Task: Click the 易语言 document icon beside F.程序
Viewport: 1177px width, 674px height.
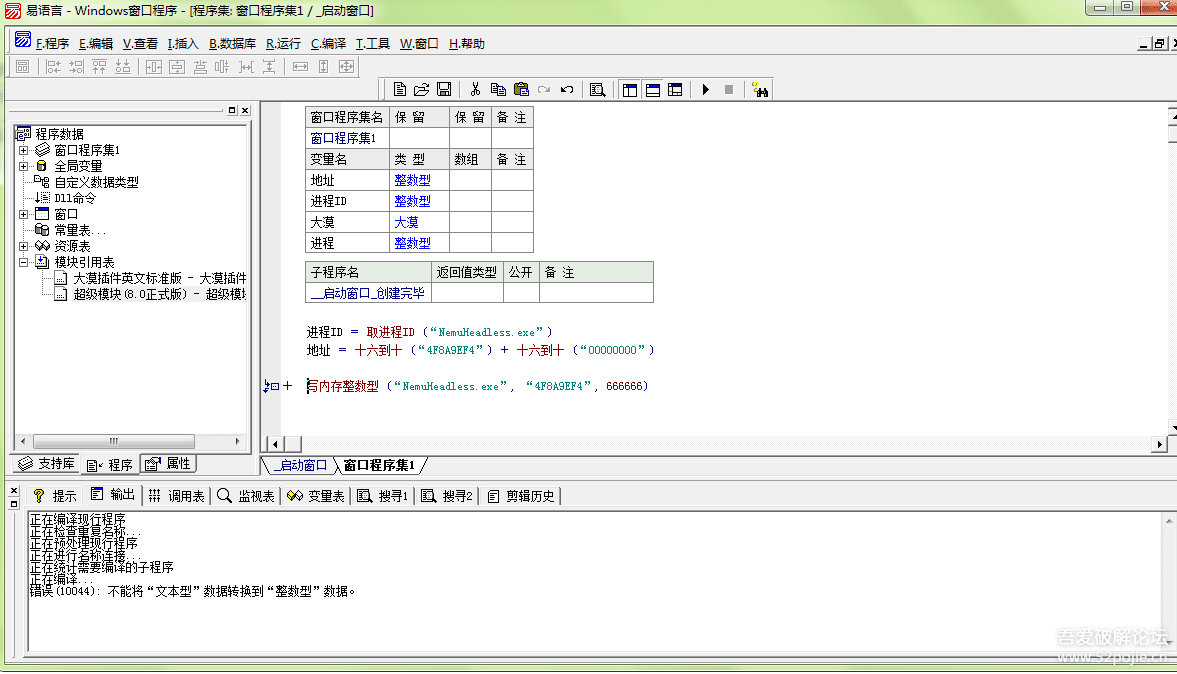Action: pos(23,40)
